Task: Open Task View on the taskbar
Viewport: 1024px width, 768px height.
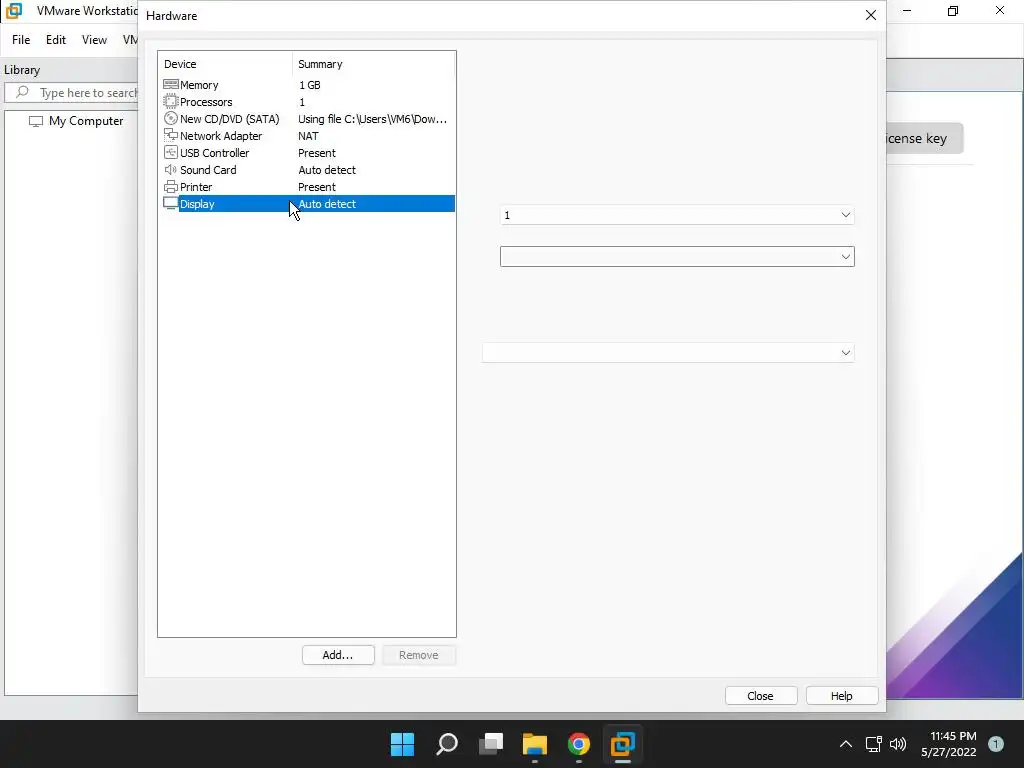Action: click(x=491, y=744)
